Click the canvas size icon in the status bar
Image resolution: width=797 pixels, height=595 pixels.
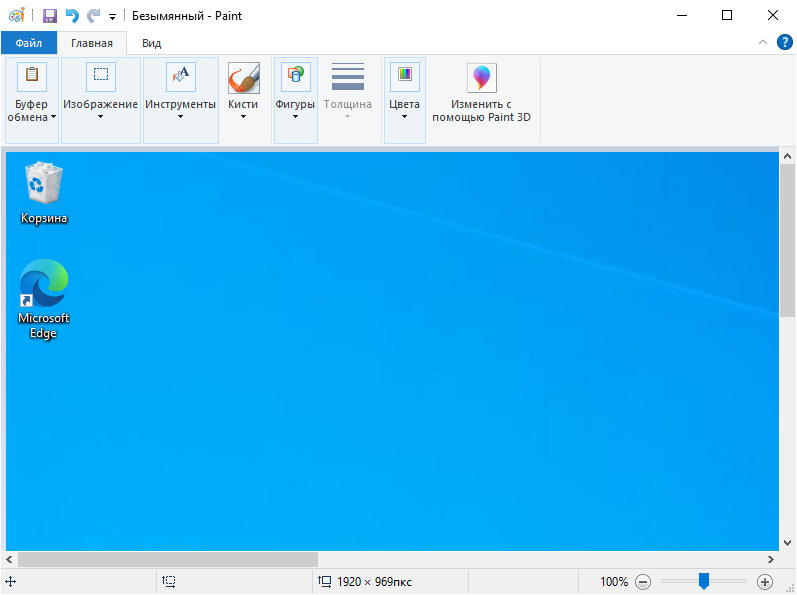point(325,582)
